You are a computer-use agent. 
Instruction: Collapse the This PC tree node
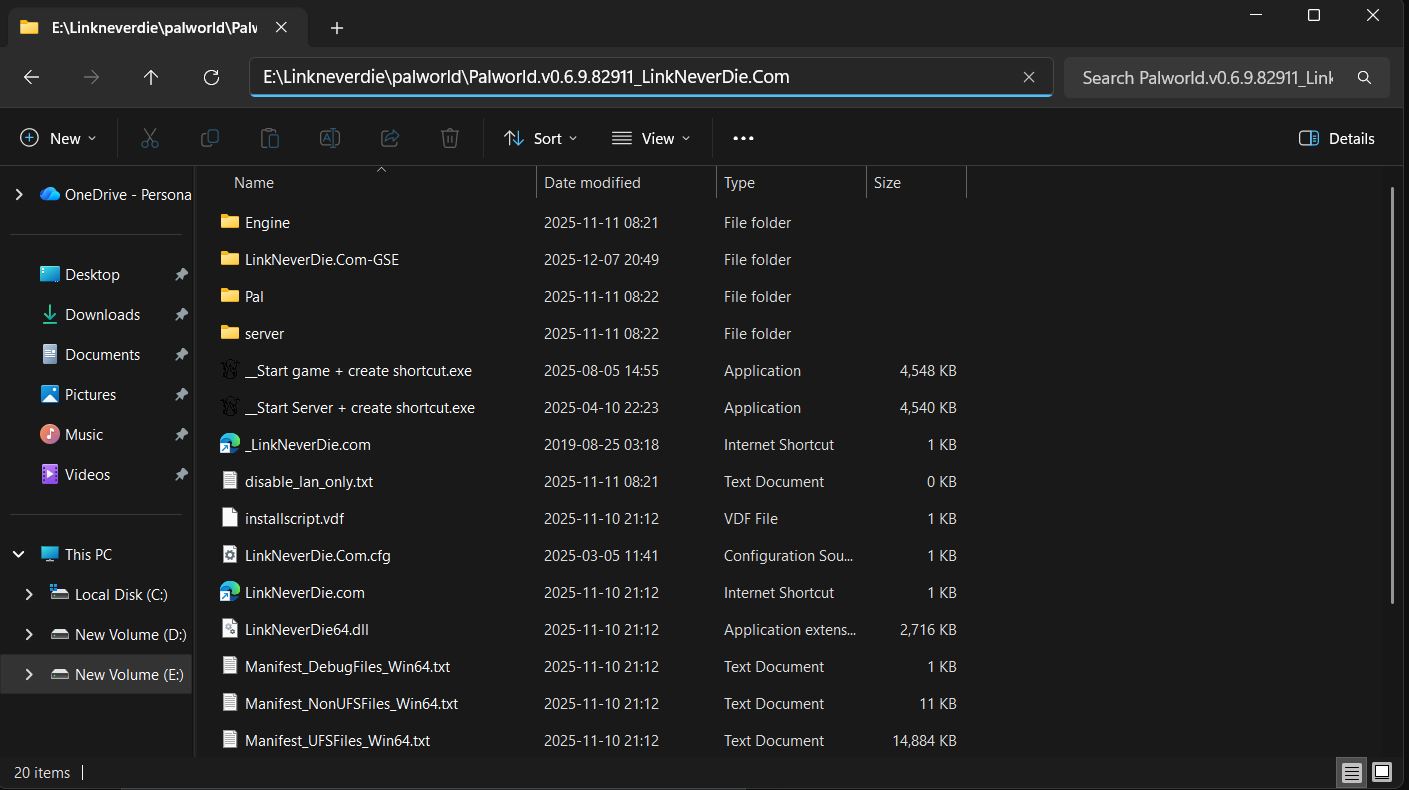tap(19, 554)
